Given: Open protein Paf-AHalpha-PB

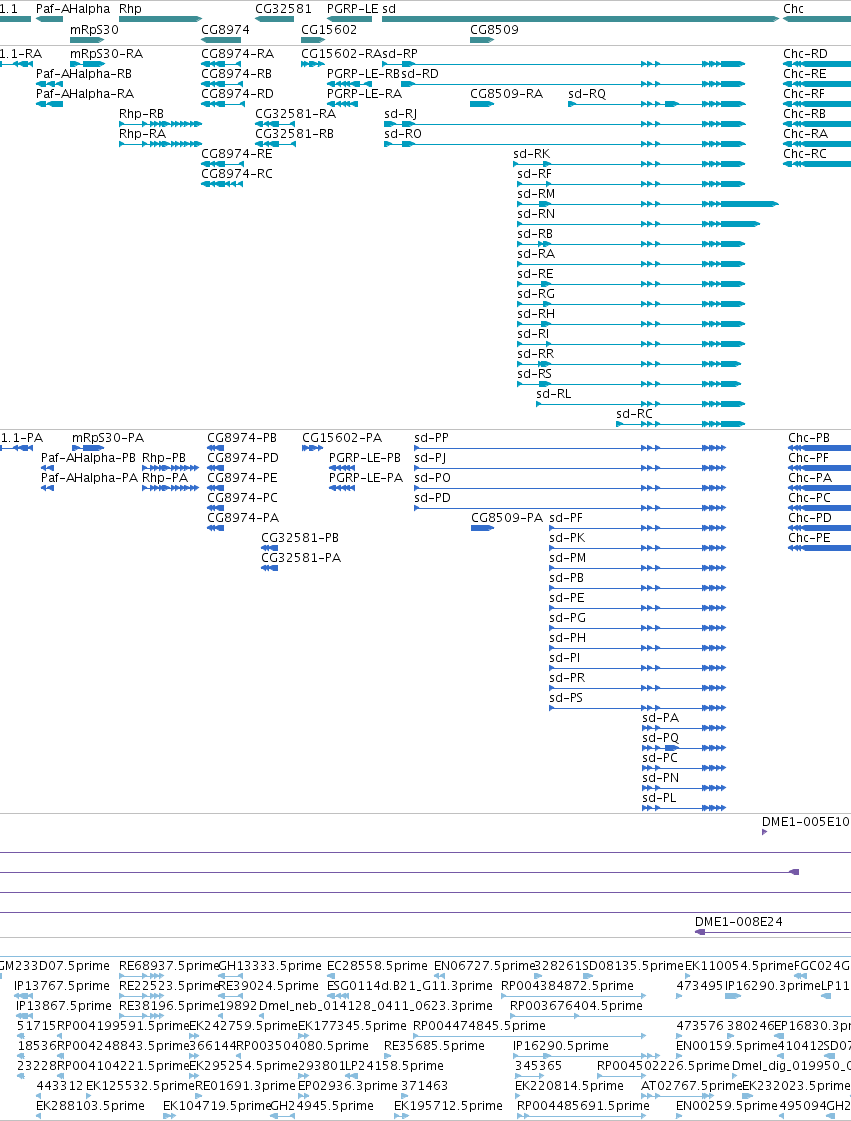Looking at the screenshot, I should click(x=88, y=458).
